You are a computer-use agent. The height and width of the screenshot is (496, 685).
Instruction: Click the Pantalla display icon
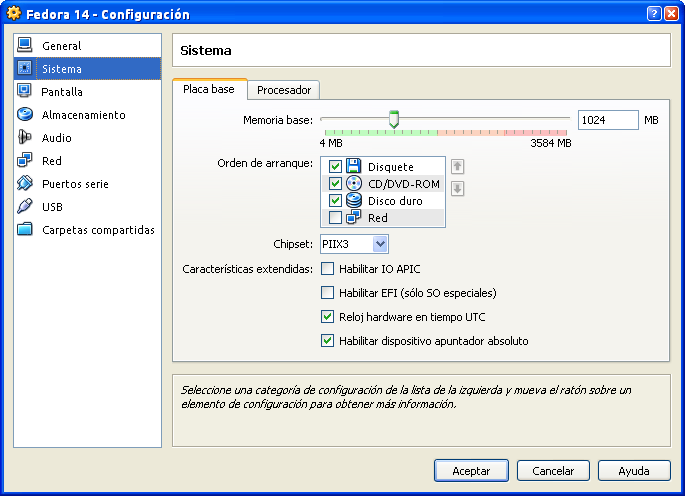click(24, 91)
